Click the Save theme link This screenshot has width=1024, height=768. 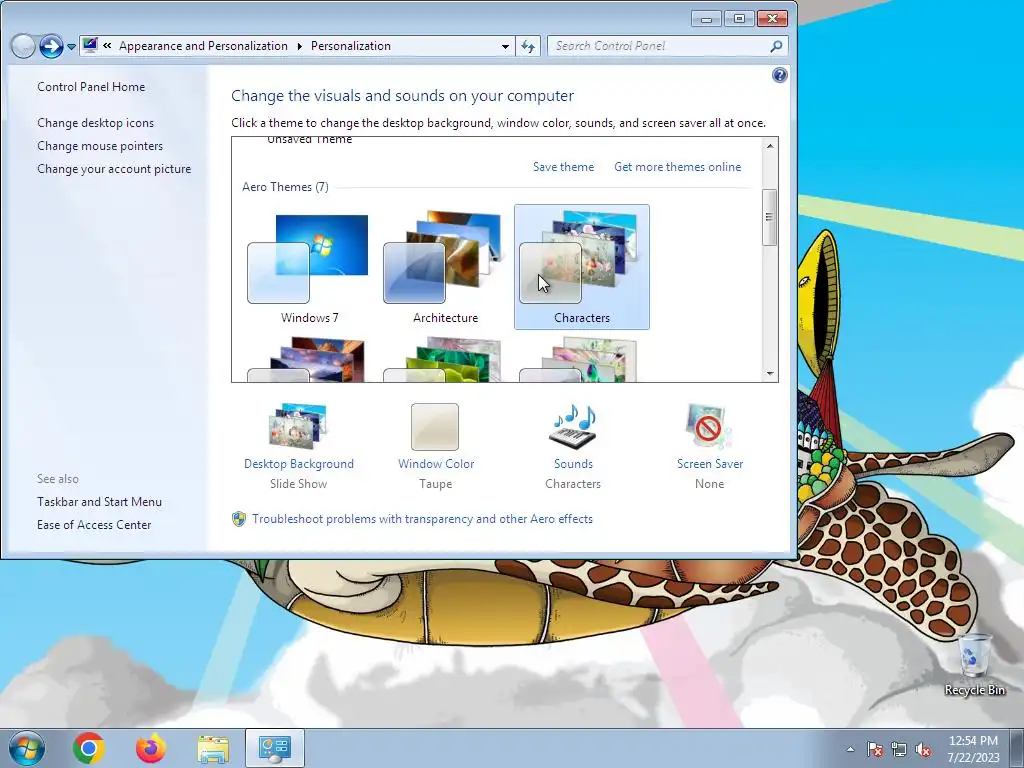[x=563, y=167]
